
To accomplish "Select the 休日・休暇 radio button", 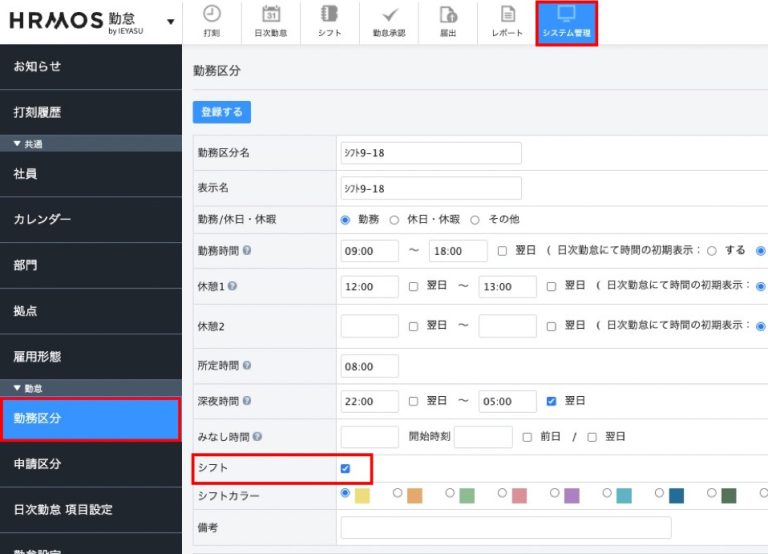I will tap(394, 219).
